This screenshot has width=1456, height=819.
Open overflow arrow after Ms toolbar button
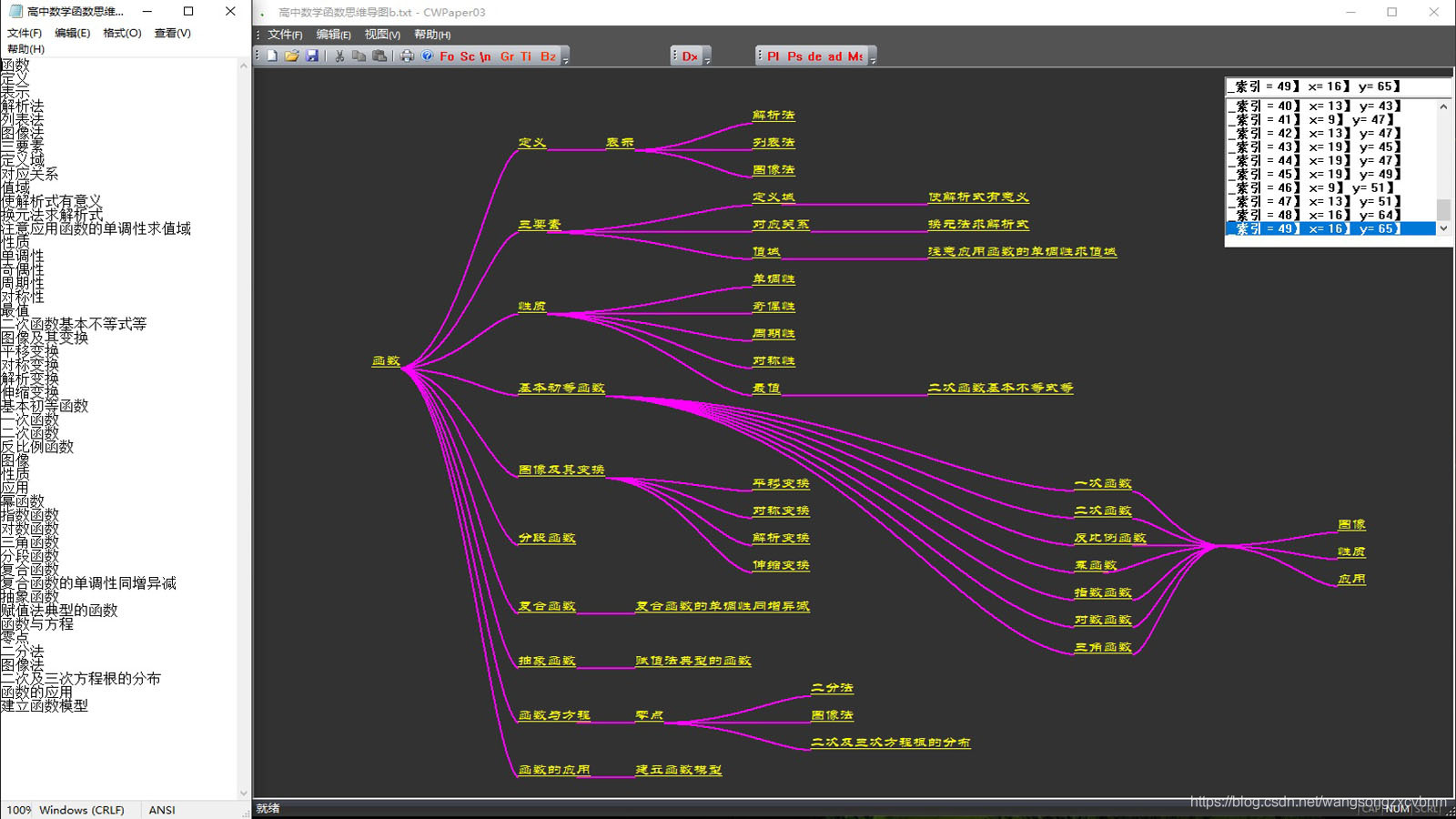(873, 58)
